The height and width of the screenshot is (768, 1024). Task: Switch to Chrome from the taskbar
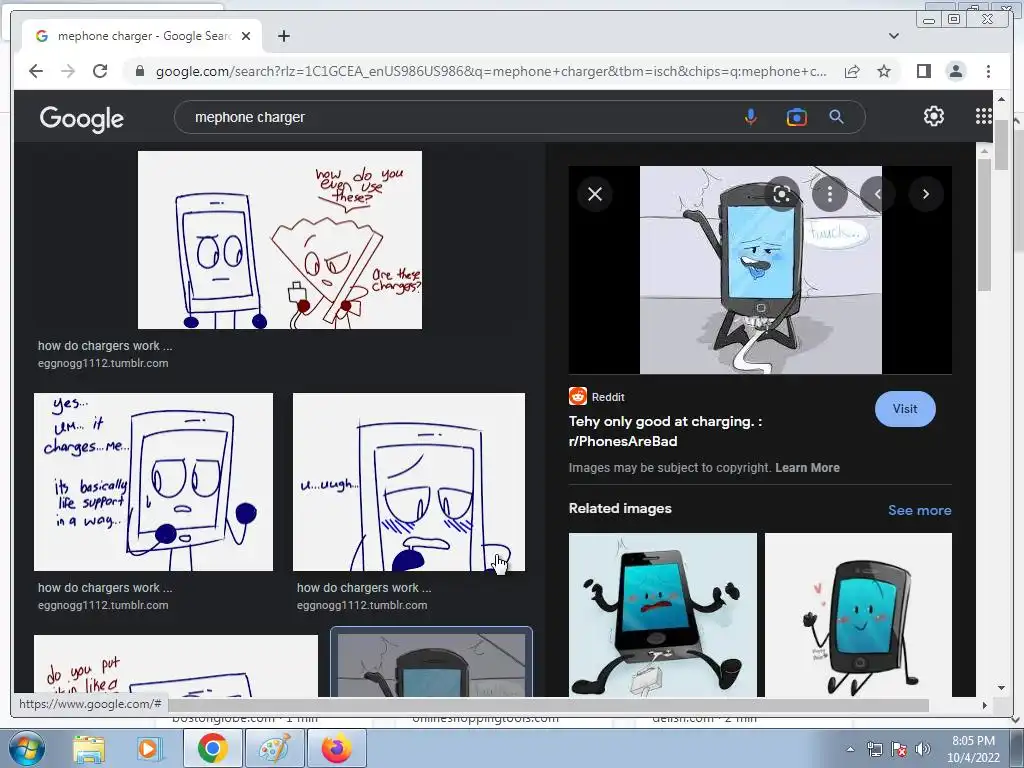click(x=212, y=748)
